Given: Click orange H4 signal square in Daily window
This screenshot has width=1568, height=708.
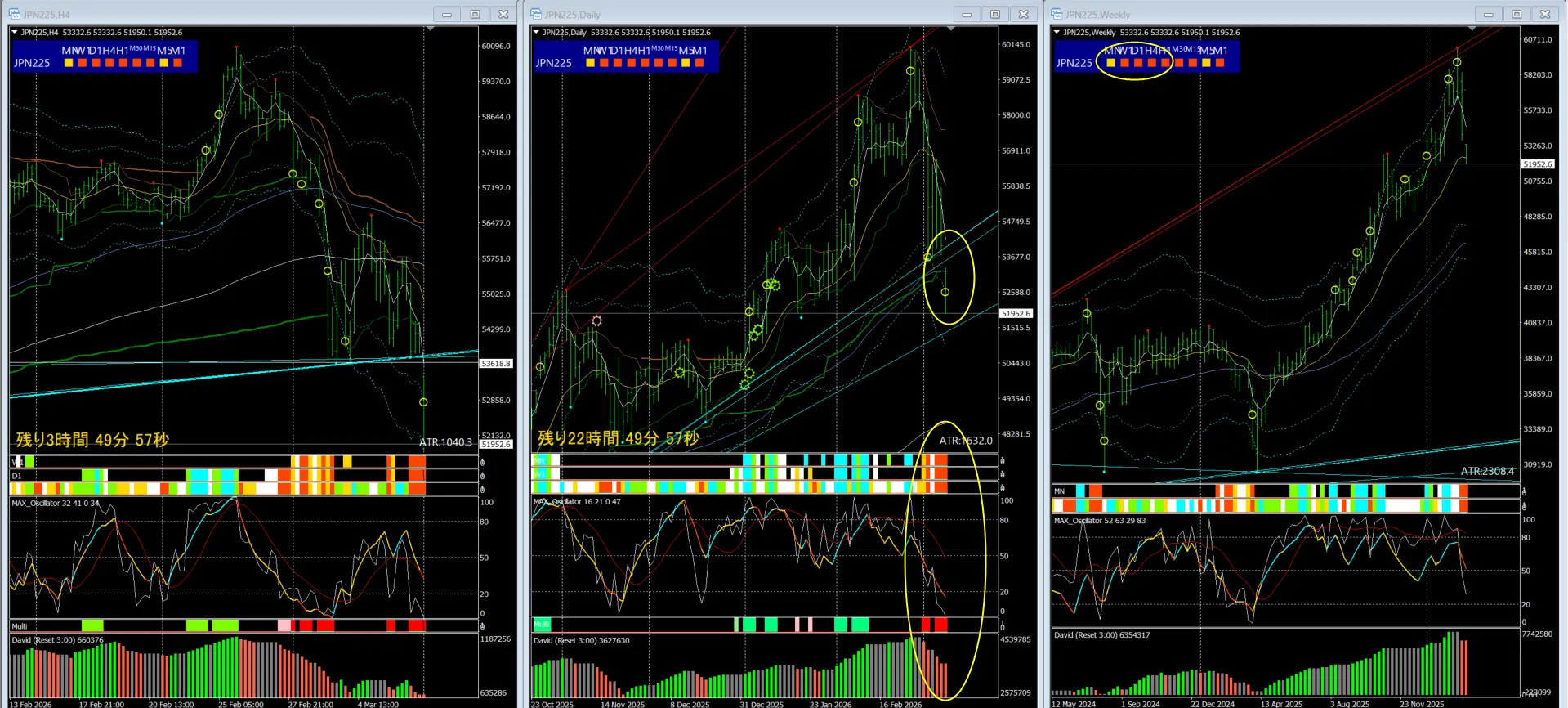Looking at the screenshot, I should [631, 63].
